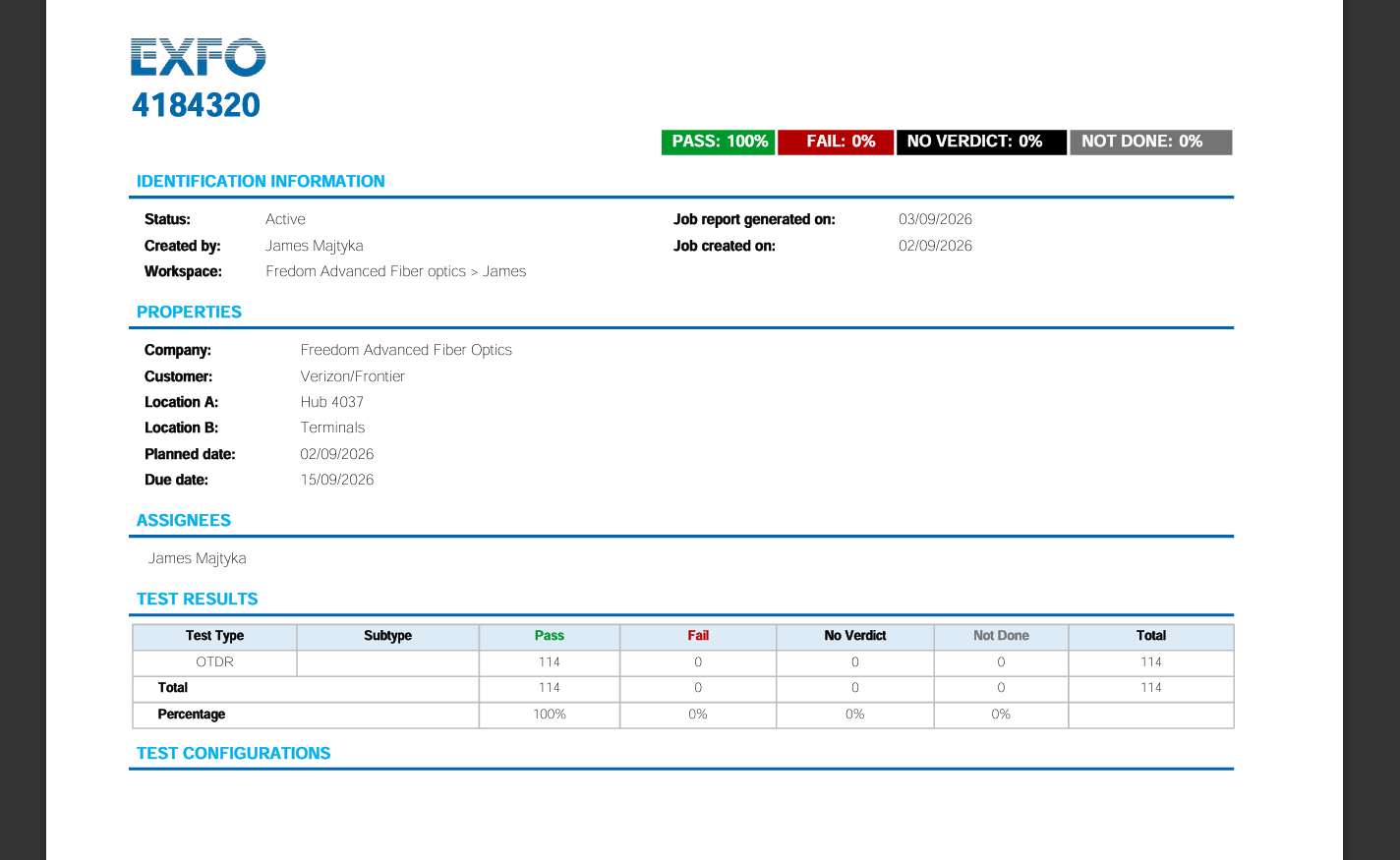Click the green PASS: 100% badge
Image resolution: width=1400 pixels, height=860 pixels.
point(719,142)
